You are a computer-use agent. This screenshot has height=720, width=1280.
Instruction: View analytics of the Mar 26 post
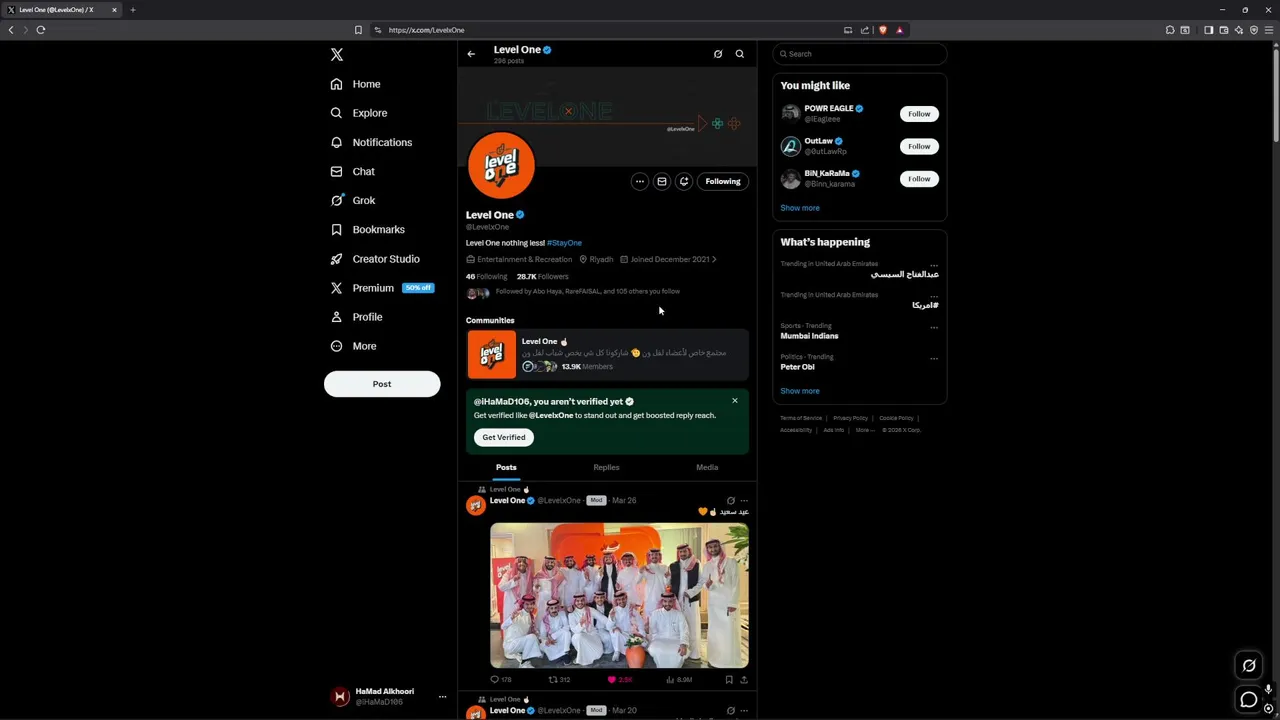click(679, 680)
